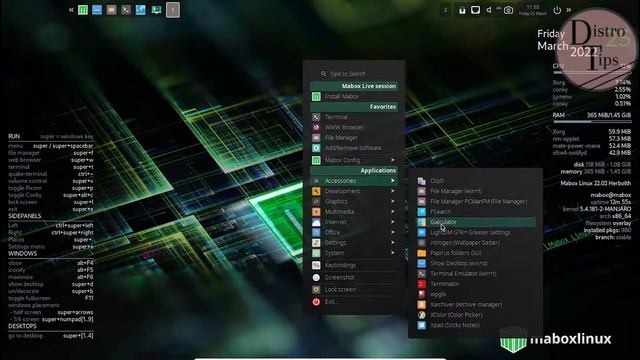Open Xpad (Sticky Notes)
The width and height of the screenshot is (640, 360).
476,325
